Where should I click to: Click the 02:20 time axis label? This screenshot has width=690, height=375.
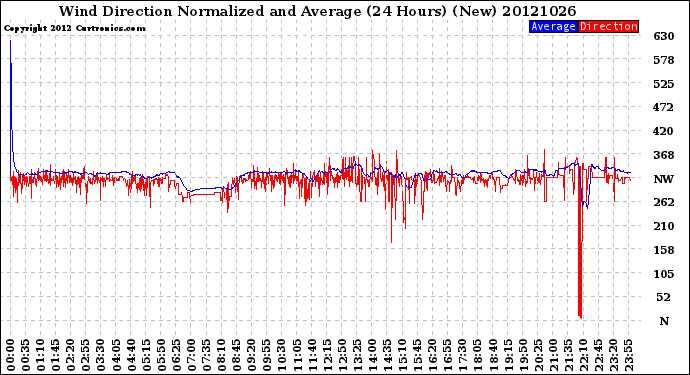71,355
